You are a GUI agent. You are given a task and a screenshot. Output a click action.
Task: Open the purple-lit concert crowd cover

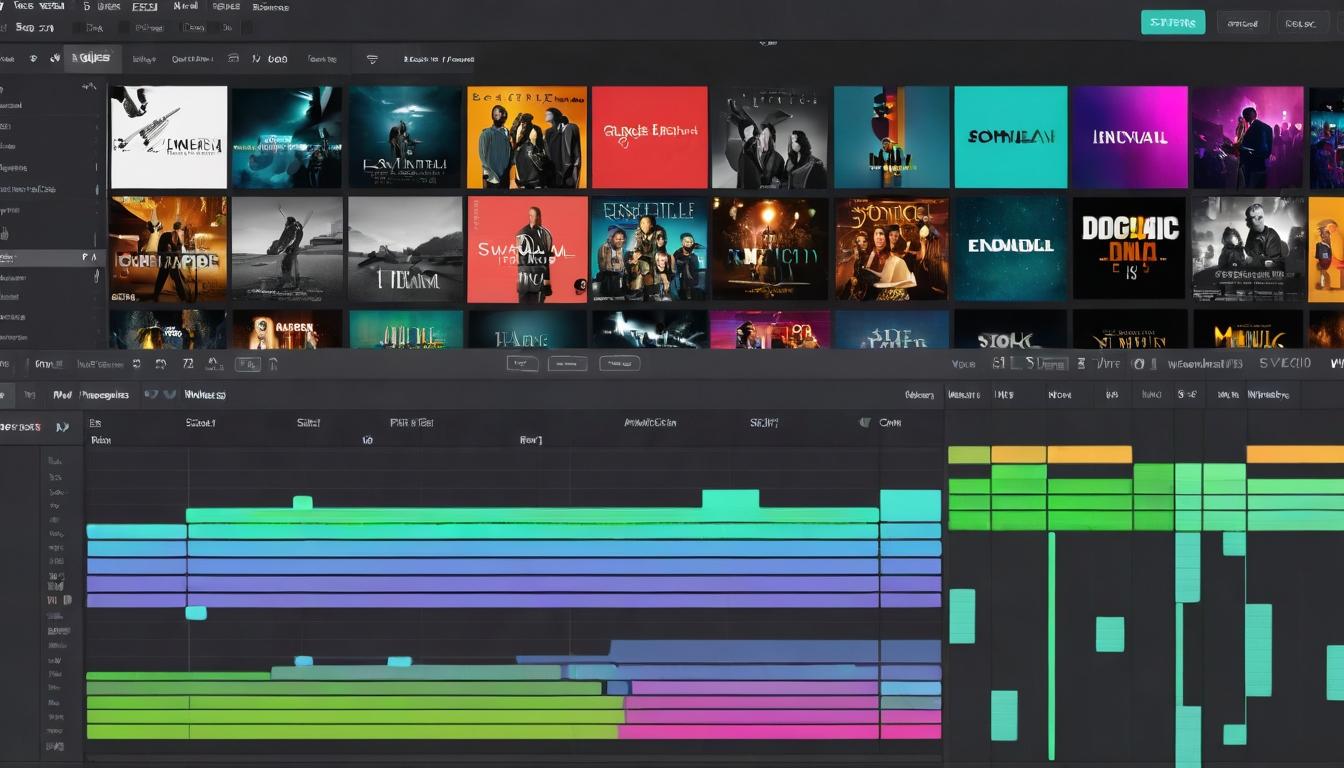point(1248,137)
